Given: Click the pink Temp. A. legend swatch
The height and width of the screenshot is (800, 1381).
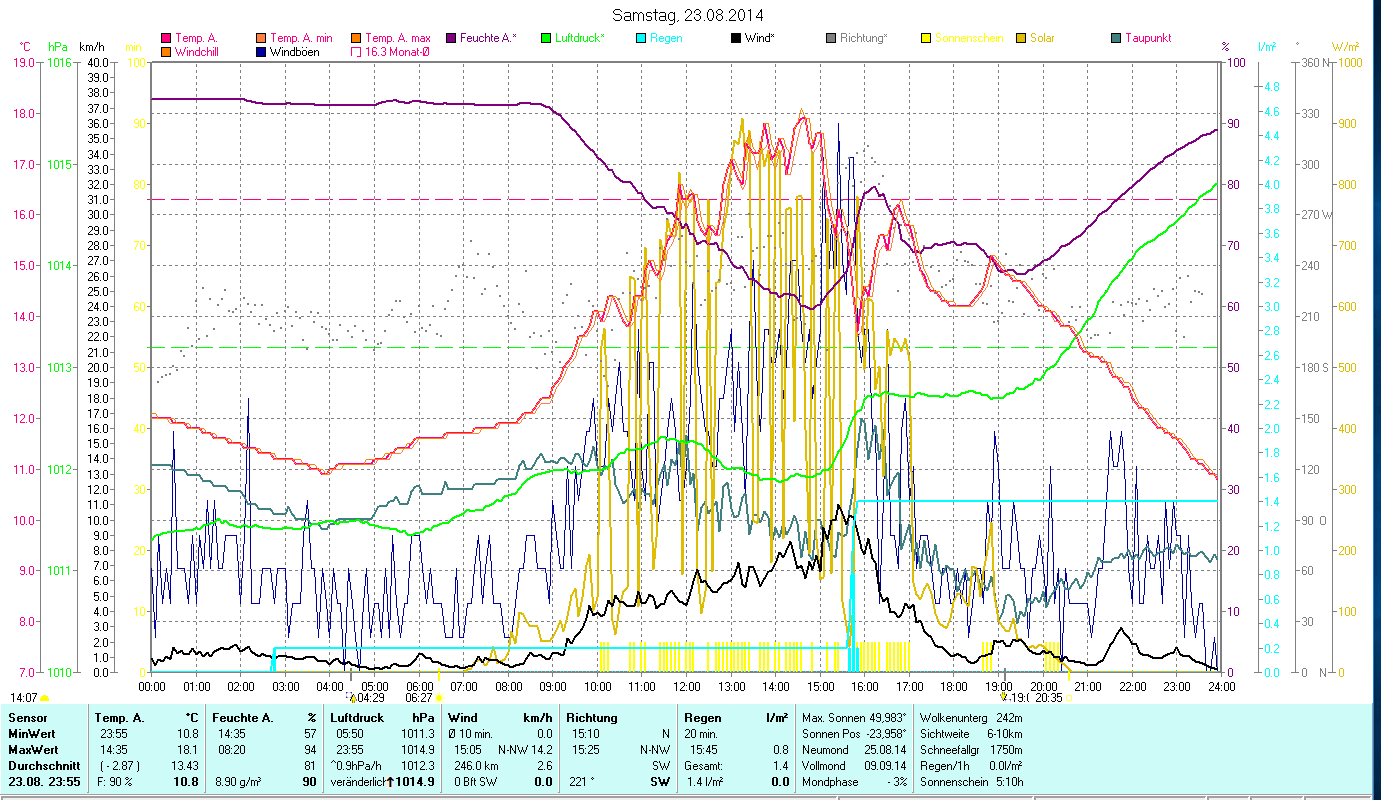Looking at the screenshot, I should pos(166,38).
